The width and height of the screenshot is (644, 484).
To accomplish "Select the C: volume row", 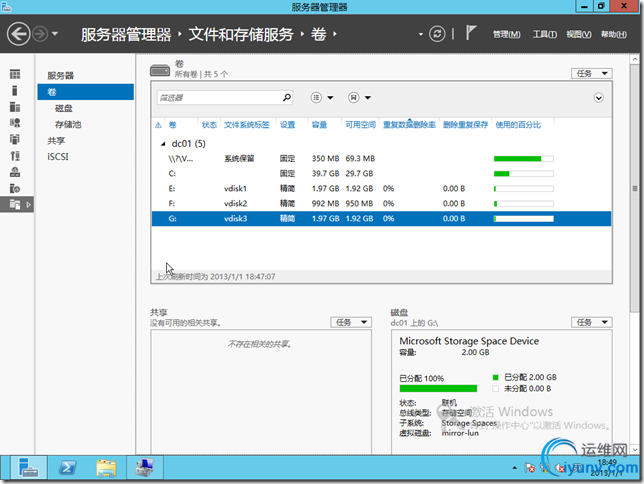I will pos(381,173).
